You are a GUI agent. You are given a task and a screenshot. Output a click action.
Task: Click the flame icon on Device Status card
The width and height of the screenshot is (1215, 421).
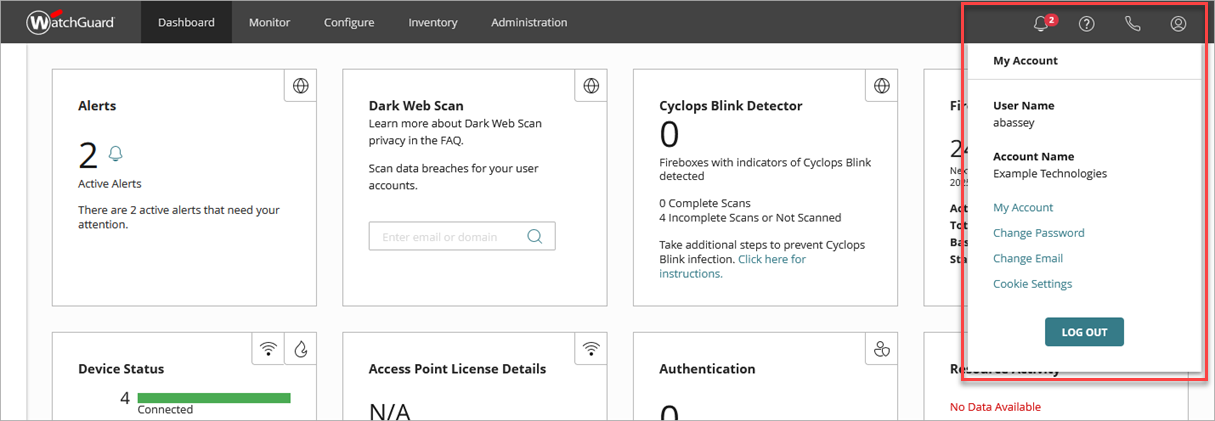tap(300, 349)
